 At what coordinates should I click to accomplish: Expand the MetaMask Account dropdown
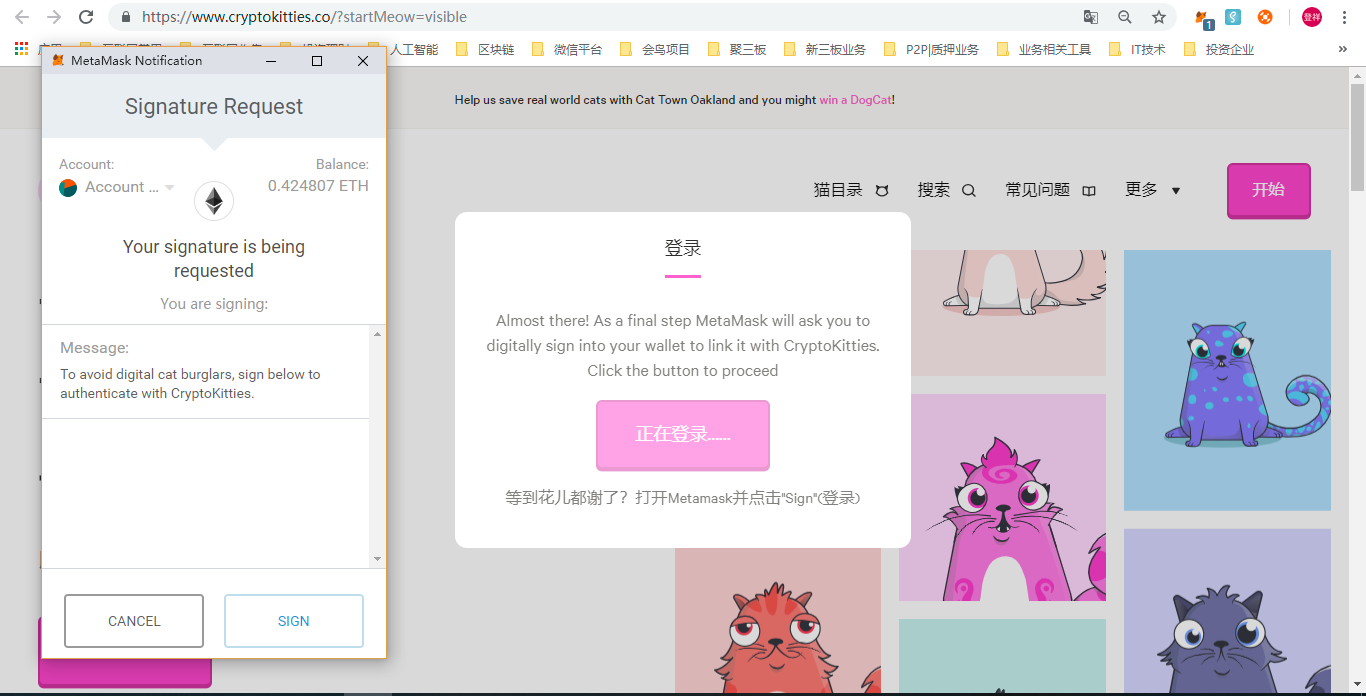(x=169, y=188)
